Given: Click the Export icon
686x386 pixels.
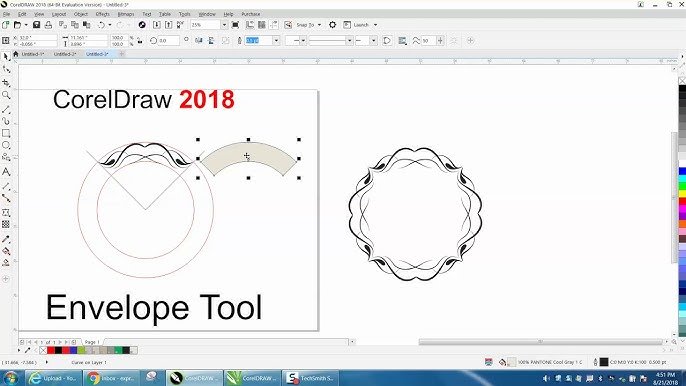Looking at the screenshot, I should tap(168, 25).
